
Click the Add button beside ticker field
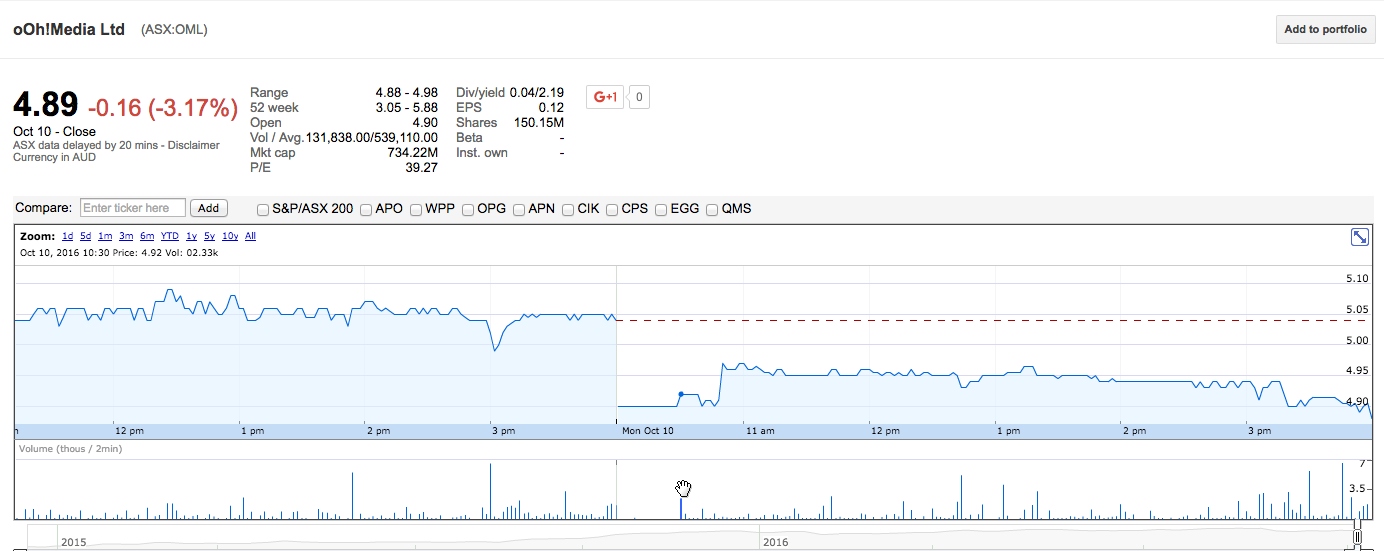(x=208, y=208)
